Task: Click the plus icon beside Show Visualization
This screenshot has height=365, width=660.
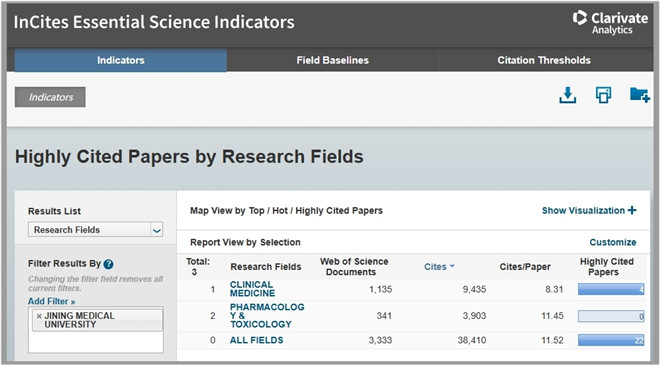Action: 632,210
